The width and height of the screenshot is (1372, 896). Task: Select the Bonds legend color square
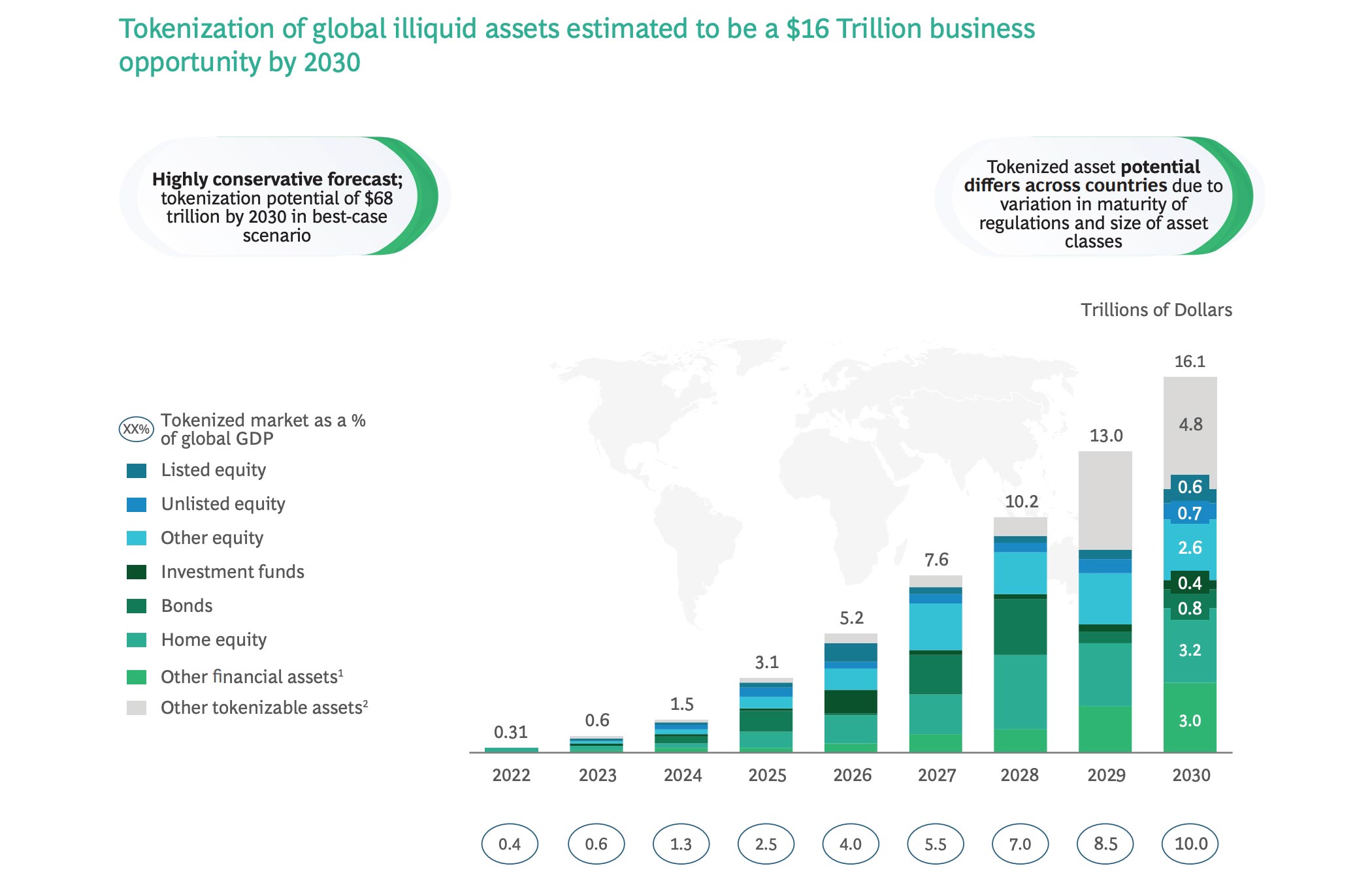[x=137, y=606]
